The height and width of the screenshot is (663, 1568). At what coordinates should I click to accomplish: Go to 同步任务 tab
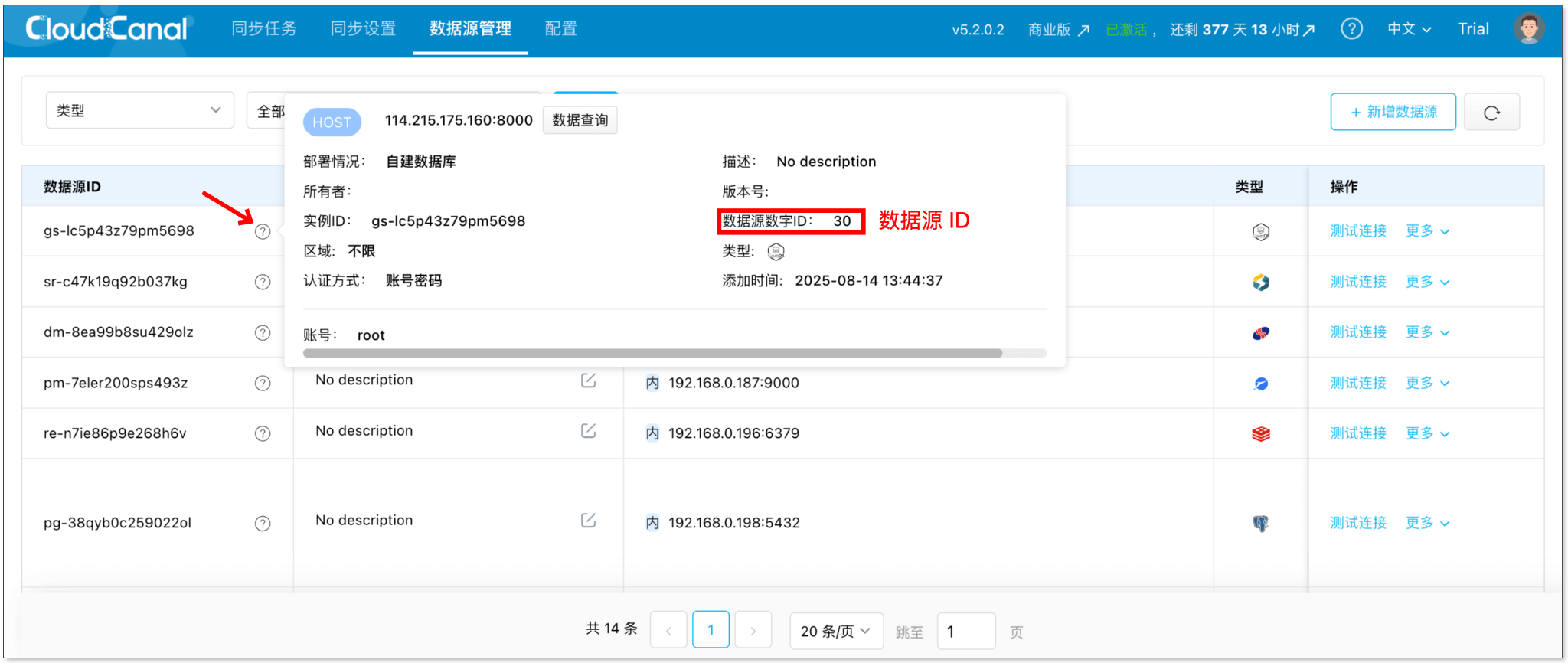tap(264, 29)
